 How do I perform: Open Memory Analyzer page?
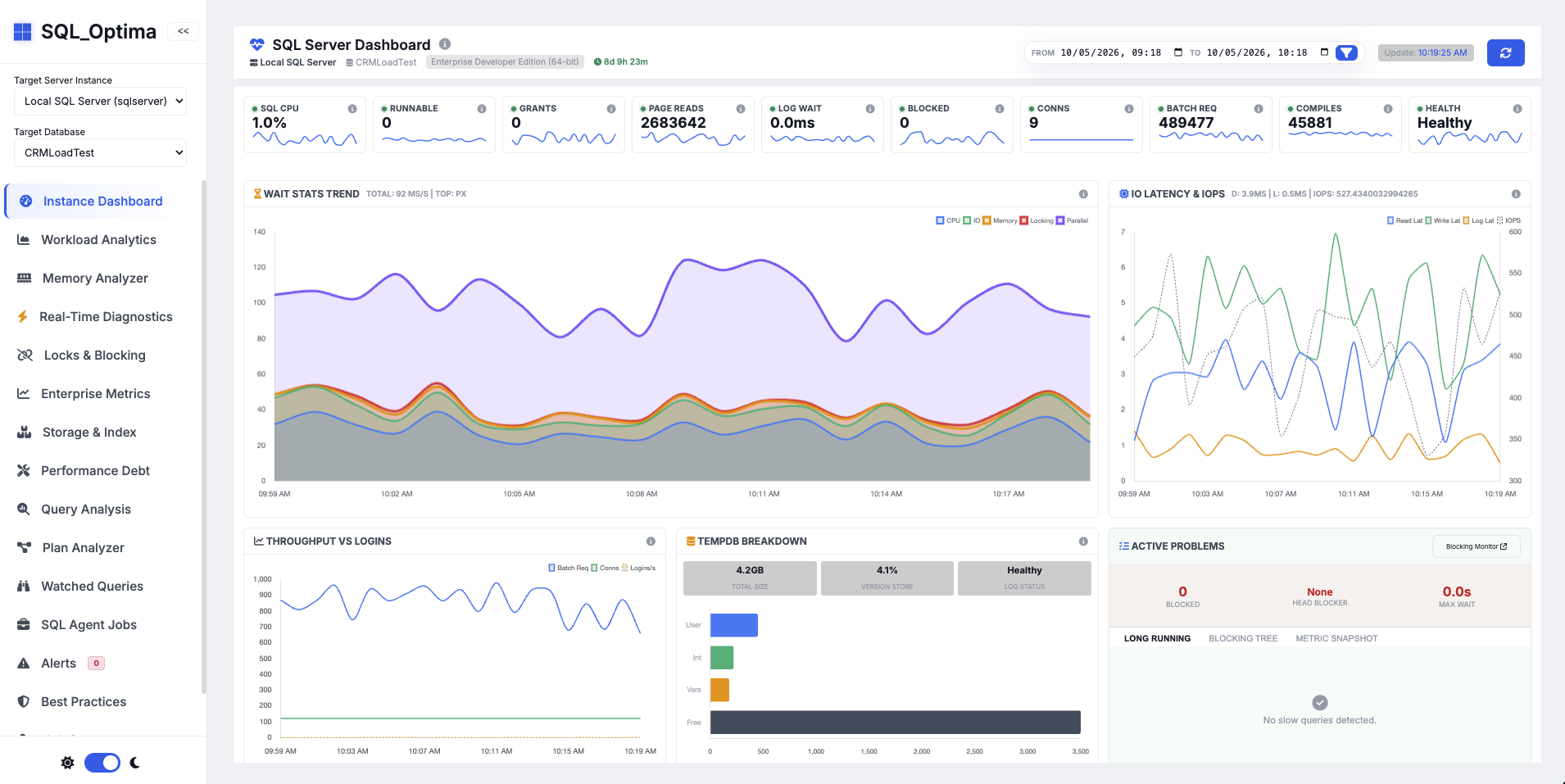coord(95,279)
